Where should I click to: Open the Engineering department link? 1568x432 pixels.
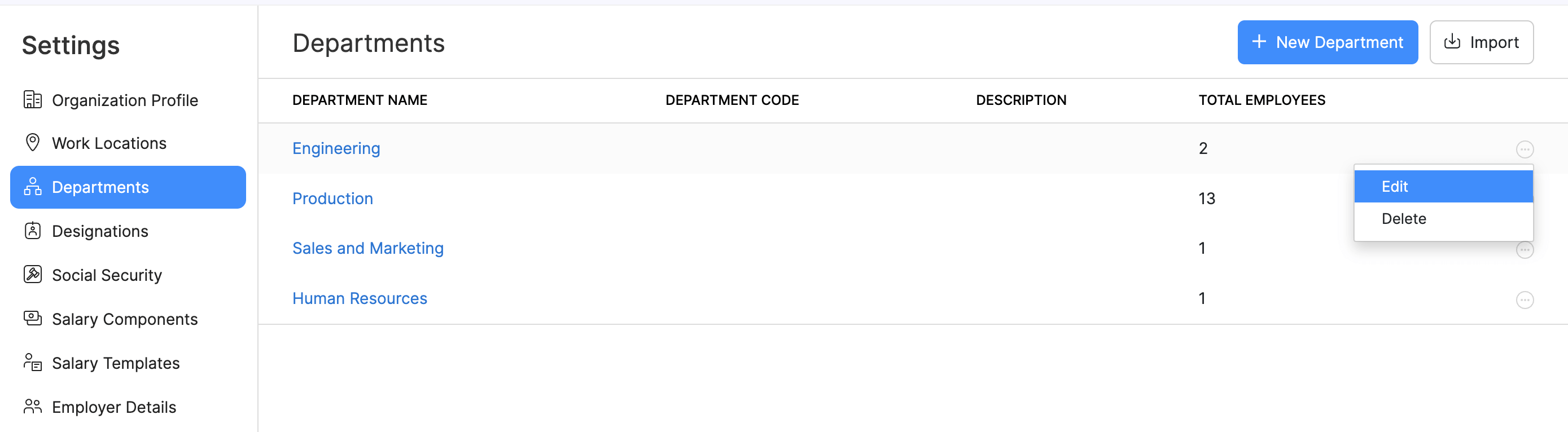336,148
